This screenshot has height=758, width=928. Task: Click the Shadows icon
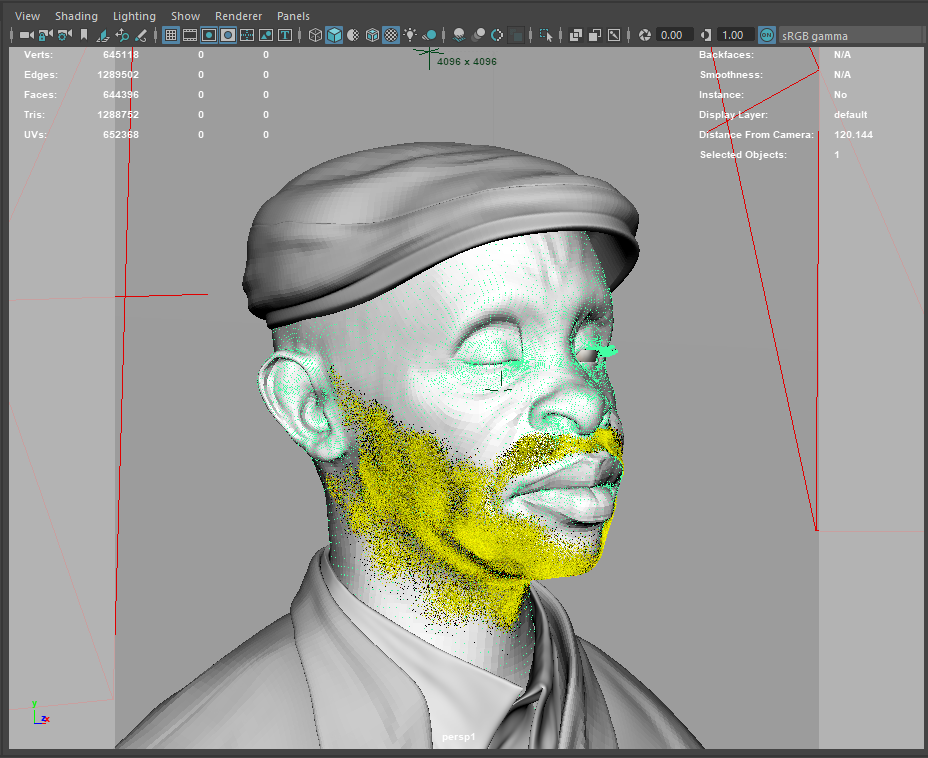click(x=430, y=36)
